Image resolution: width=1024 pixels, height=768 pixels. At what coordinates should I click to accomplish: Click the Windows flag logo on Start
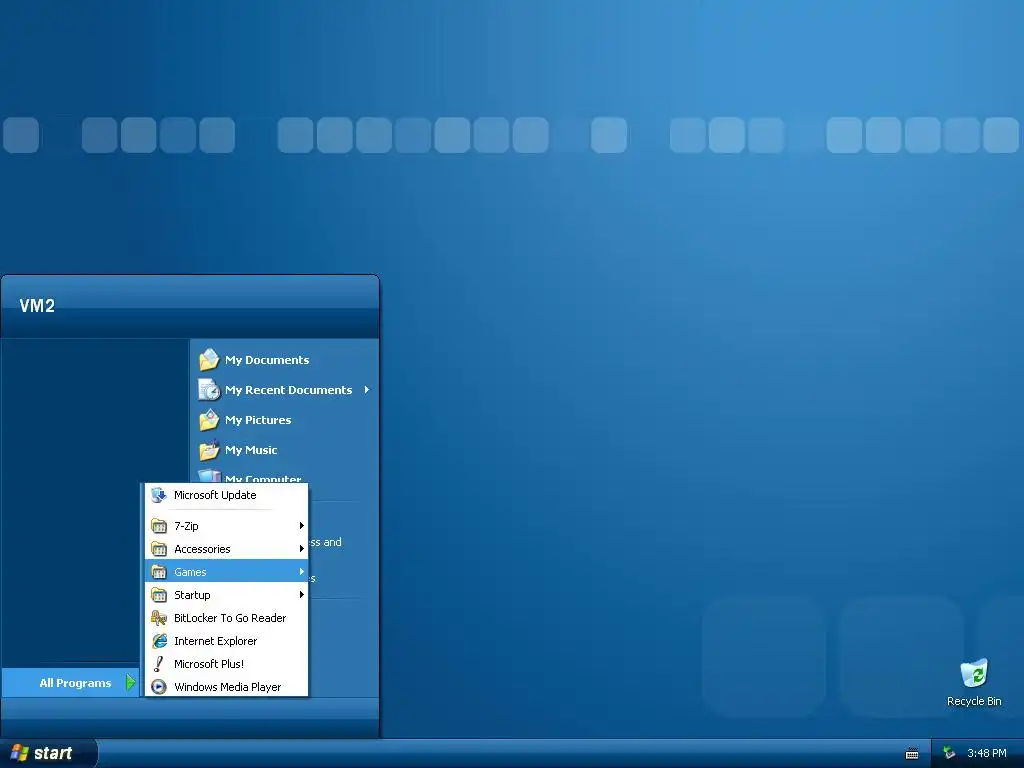[x=20, y=753]
